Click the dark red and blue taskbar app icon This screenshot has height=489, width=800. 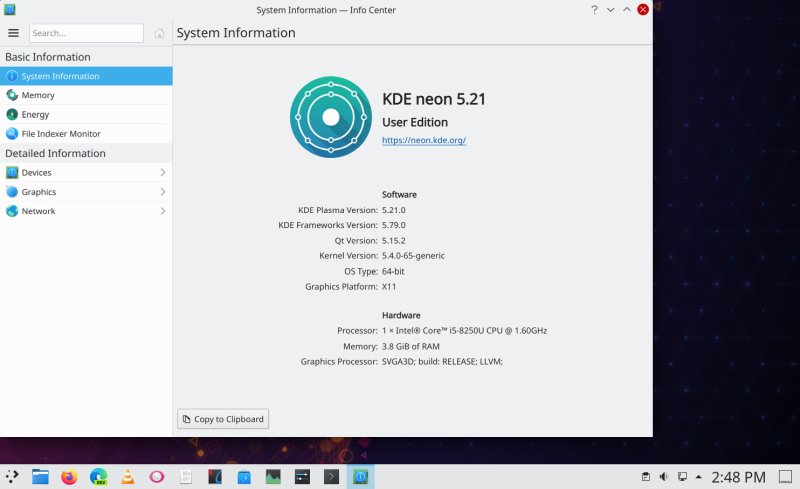point(215,477)
